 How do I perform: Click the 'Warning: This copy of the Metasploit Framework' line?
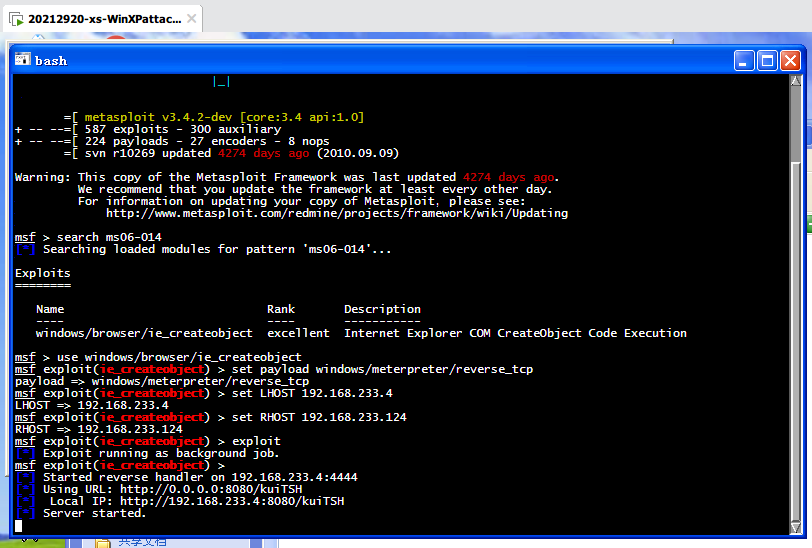pyautogui.click(x=287, y=177)
